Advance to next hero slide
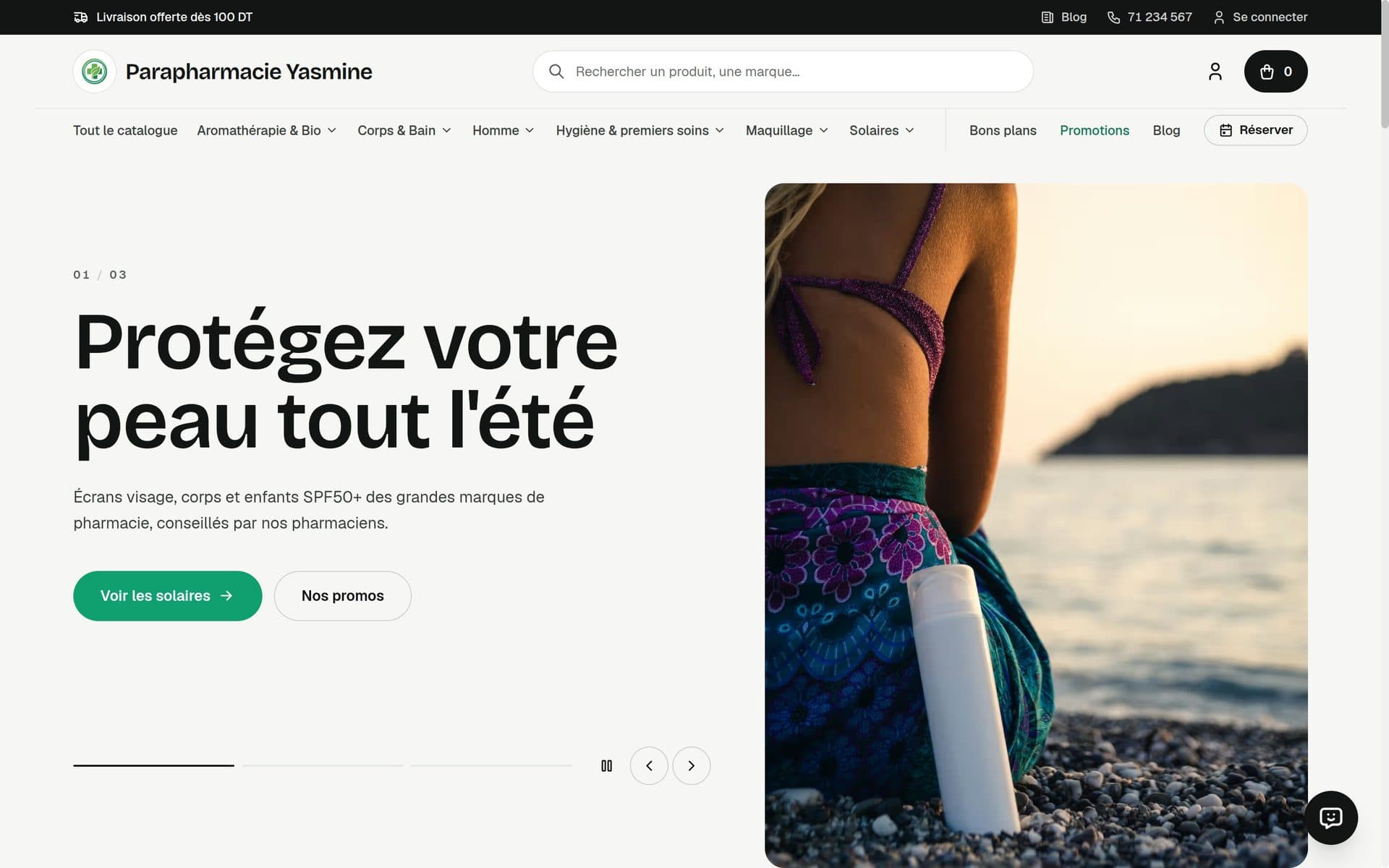Viewport: 1389px width, 868px height. (692, 765)
